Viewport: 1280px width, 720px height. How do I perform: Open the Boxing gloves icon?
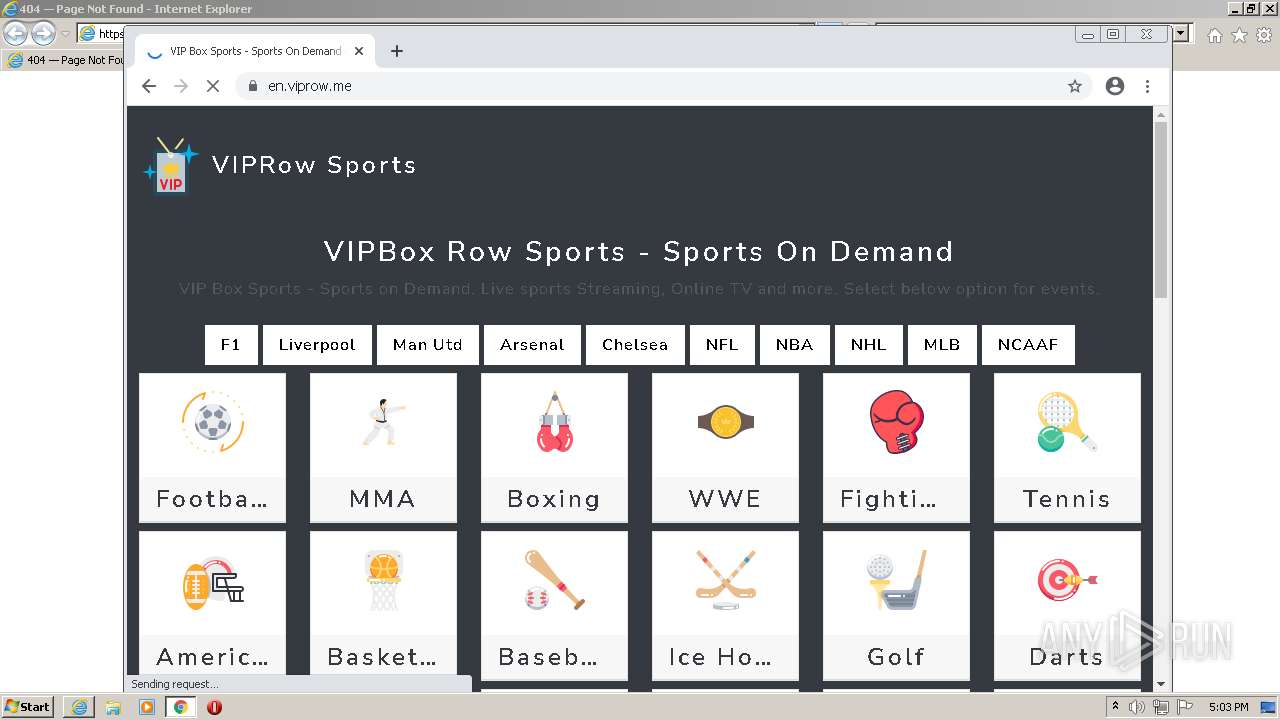tap(554, 422)
